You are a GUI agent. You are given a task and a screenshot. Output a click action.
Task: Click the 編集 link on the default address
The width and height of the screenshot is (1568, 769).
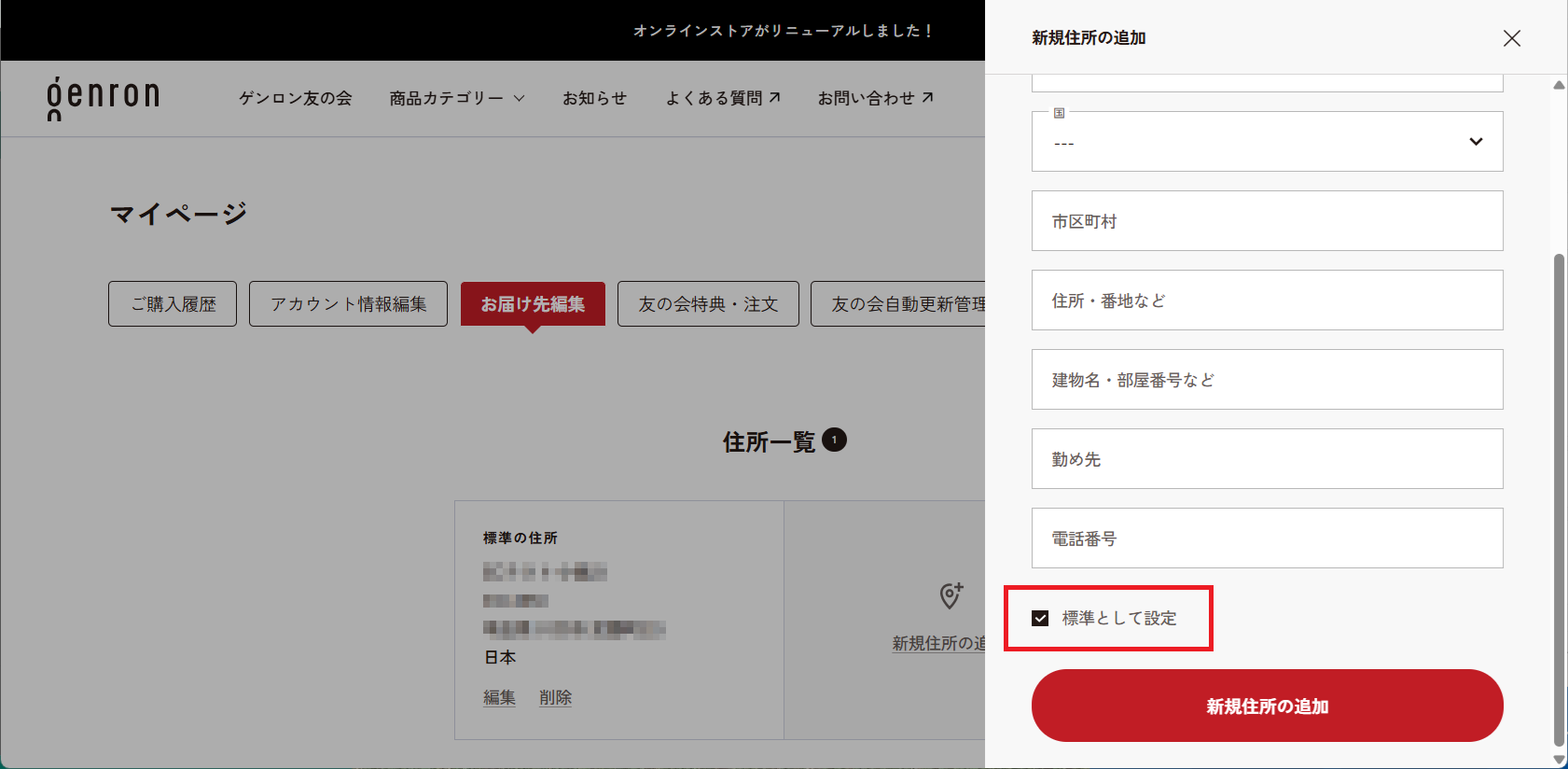point(499,697)
